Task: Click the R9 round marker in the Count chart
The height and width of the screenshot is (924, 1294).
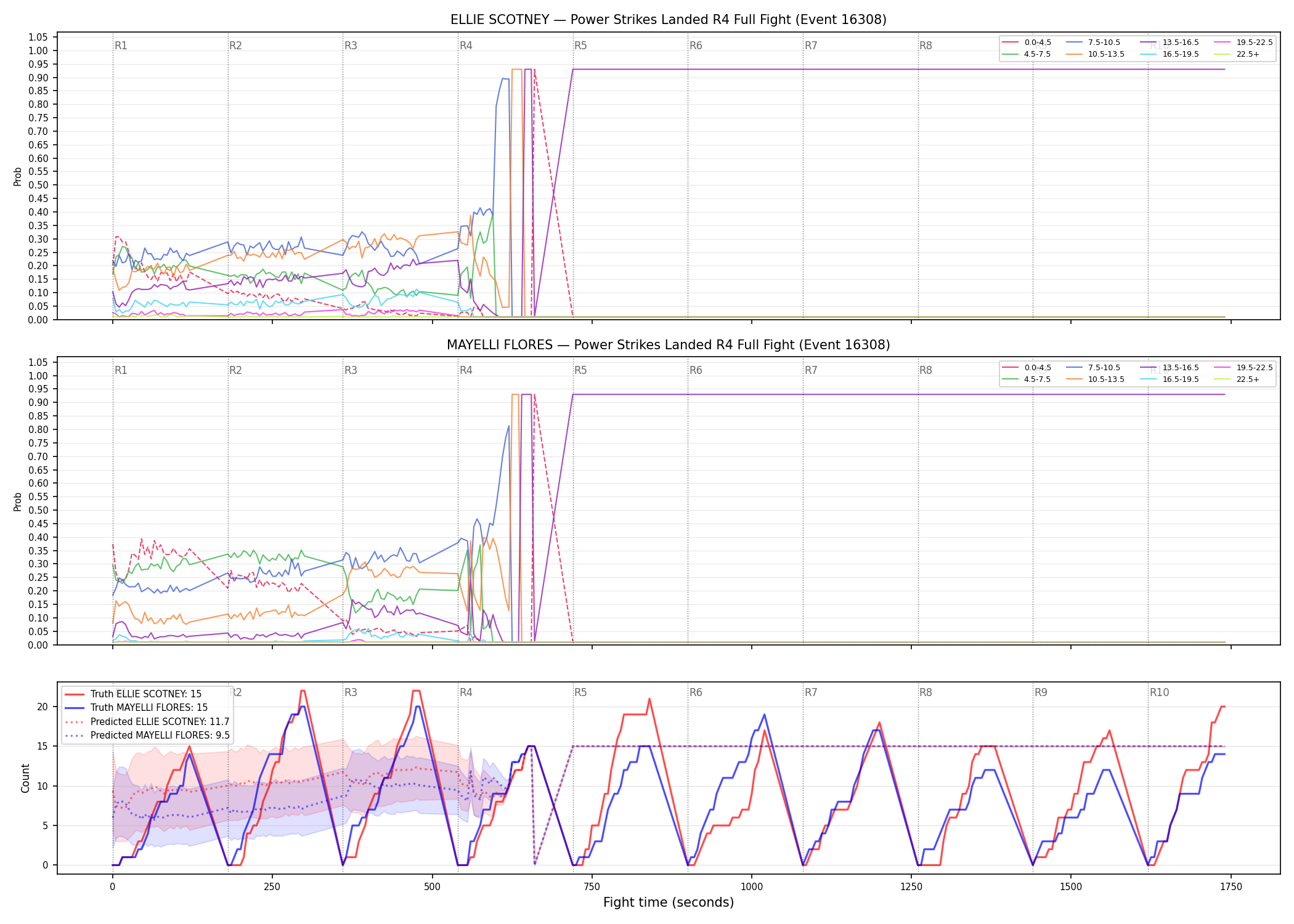Action: coord(1041,692)
